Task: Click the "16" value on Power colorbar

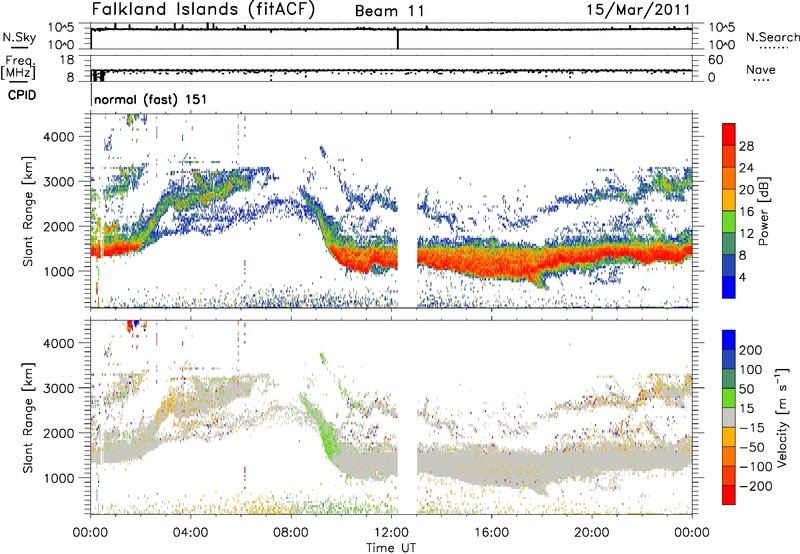Action: 746,212
